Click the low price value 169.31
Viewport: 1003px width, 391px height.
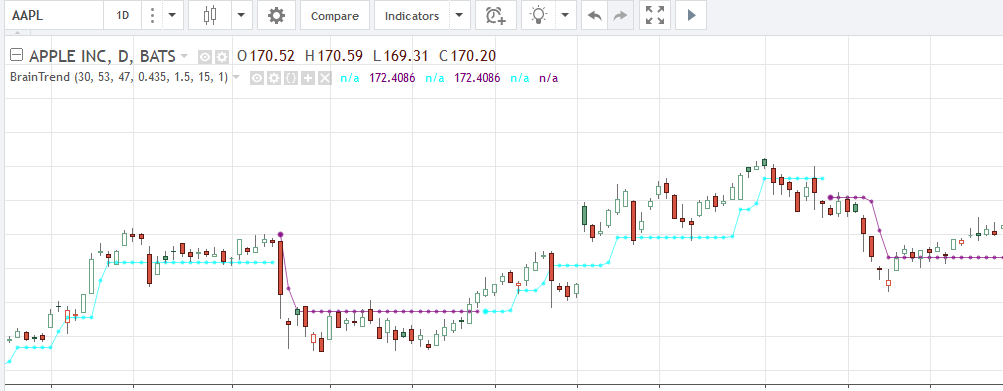(x=406, y=56)
